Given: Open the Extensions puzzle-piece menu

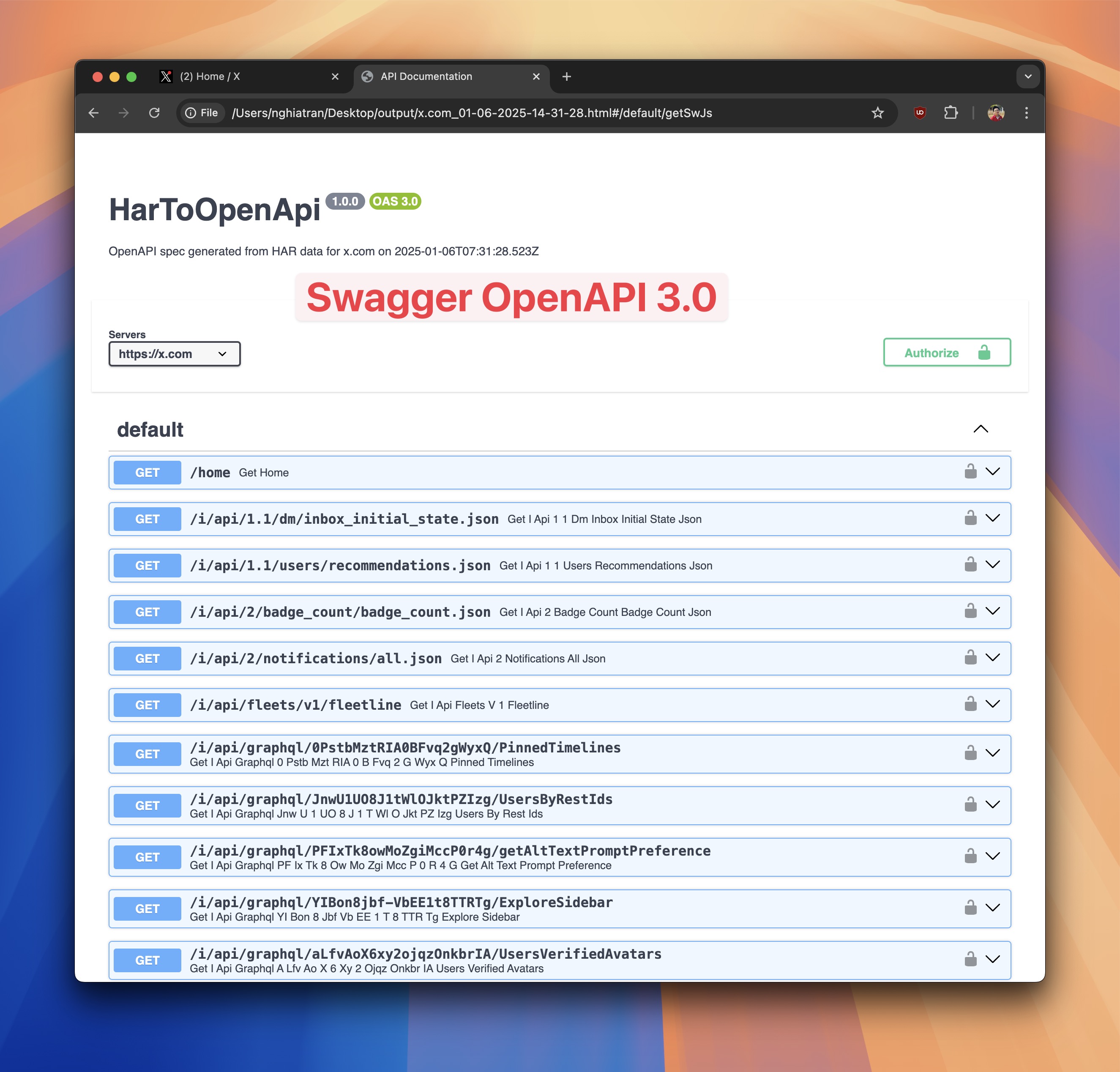Looking at the screenshot, I should (x=951, y=112).
